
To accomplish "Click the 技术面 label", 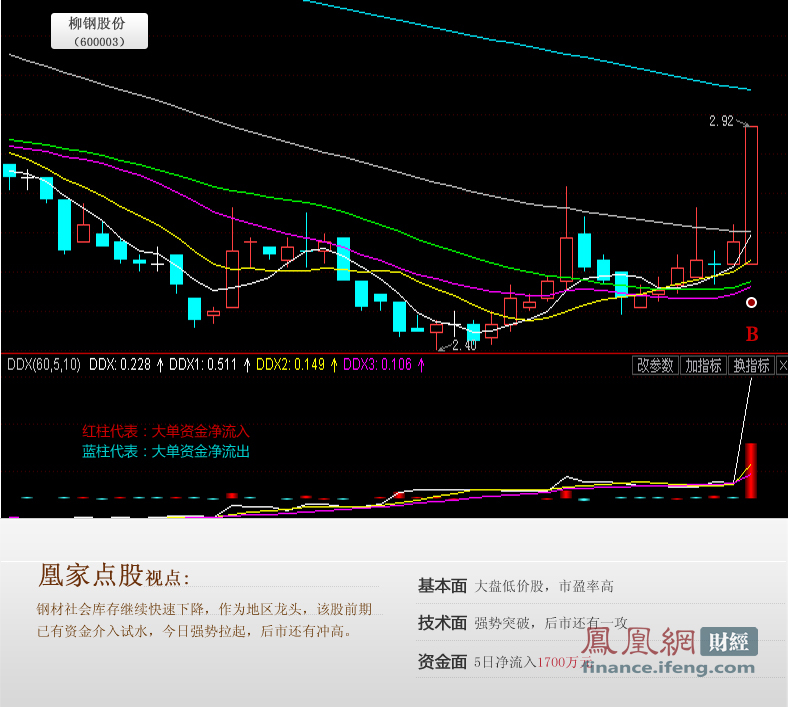I will click(442, 623).
